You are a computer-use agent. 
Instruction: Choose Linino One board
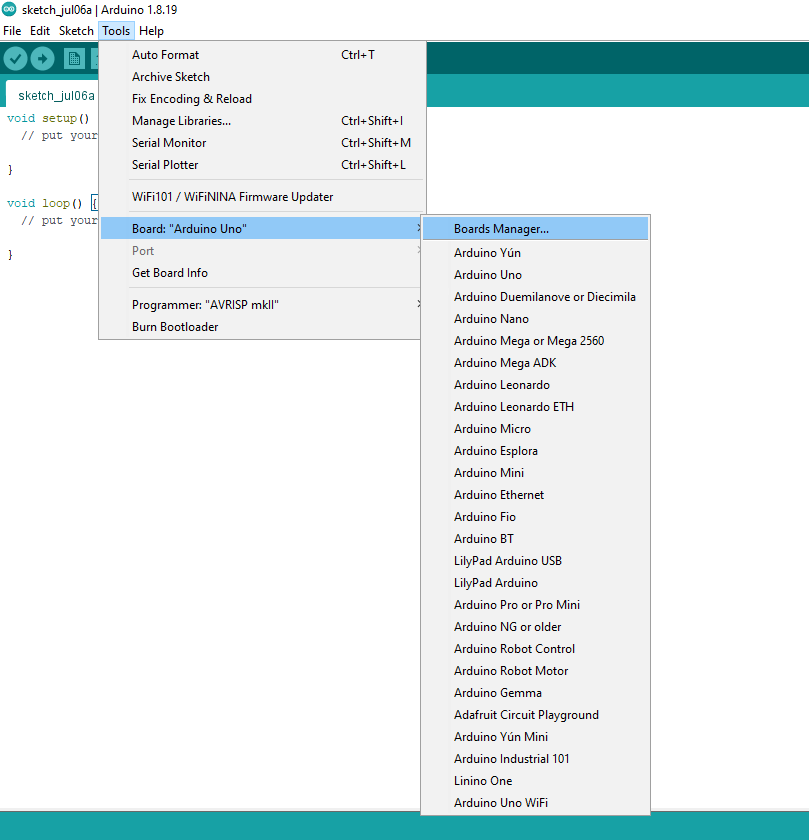click(535, 781)
